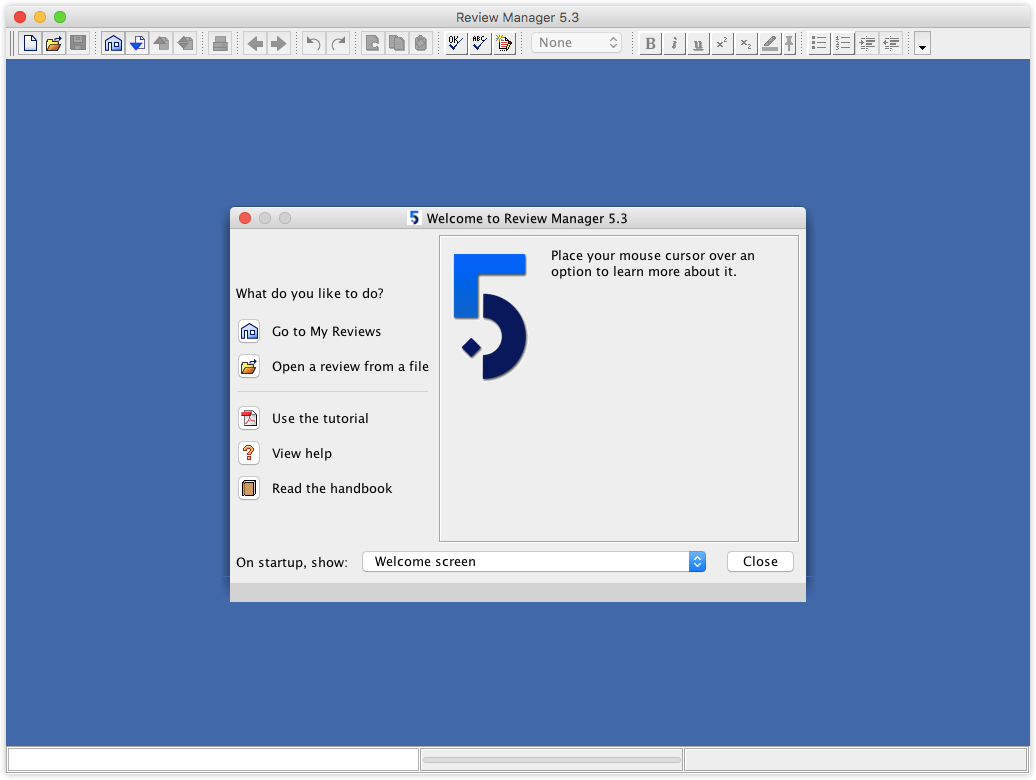The width and height of the screenshot is (1036, 780).
Task: Click the middle status bar progress area
Action: coord(551,759)
